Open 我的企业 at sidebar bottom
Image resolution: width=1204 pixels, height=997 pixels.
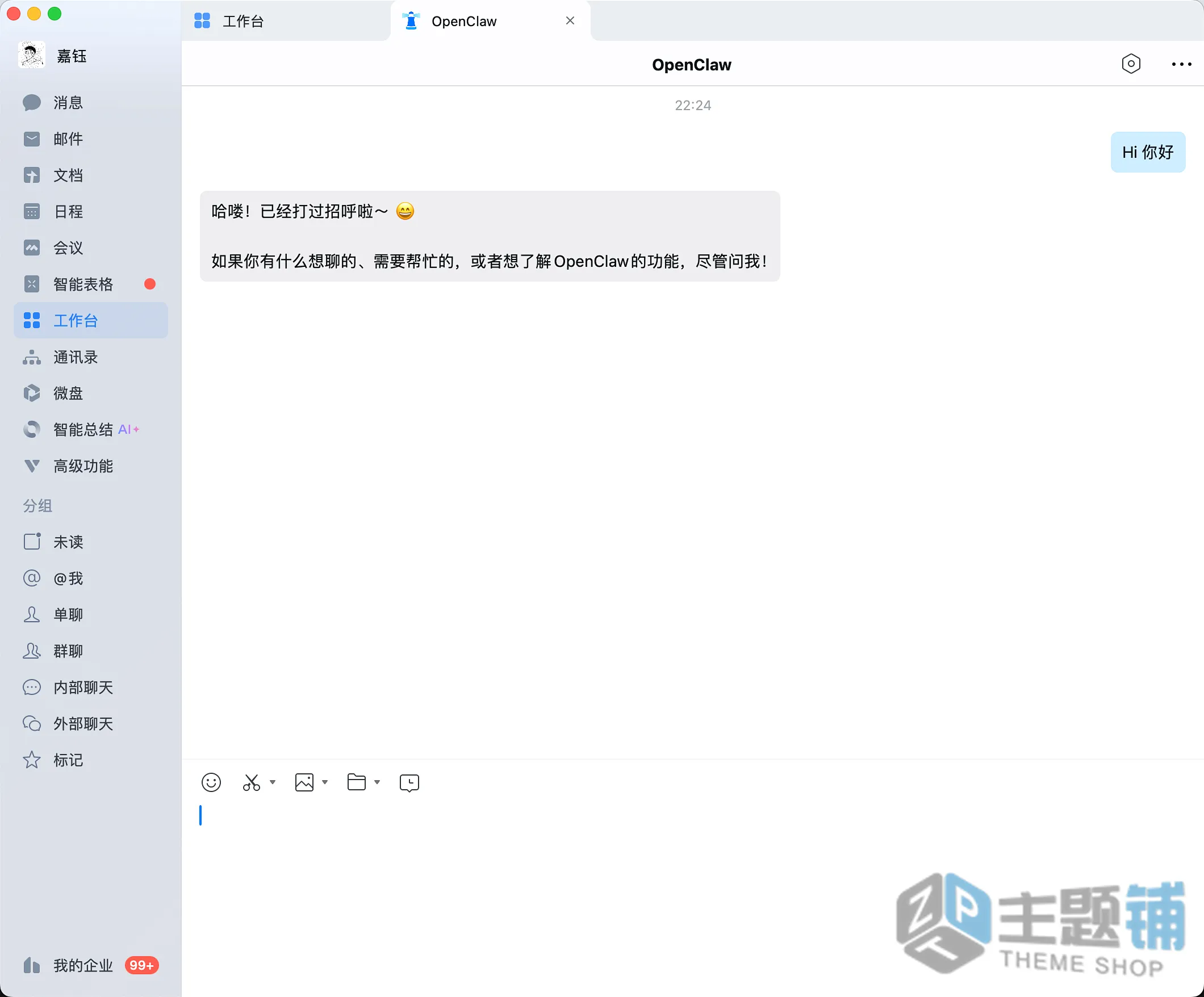pos(91,965)
